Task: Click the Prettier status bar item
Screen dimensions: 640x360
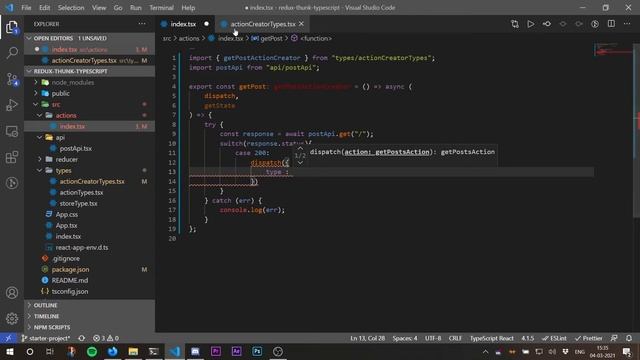Action: [589, 338]
